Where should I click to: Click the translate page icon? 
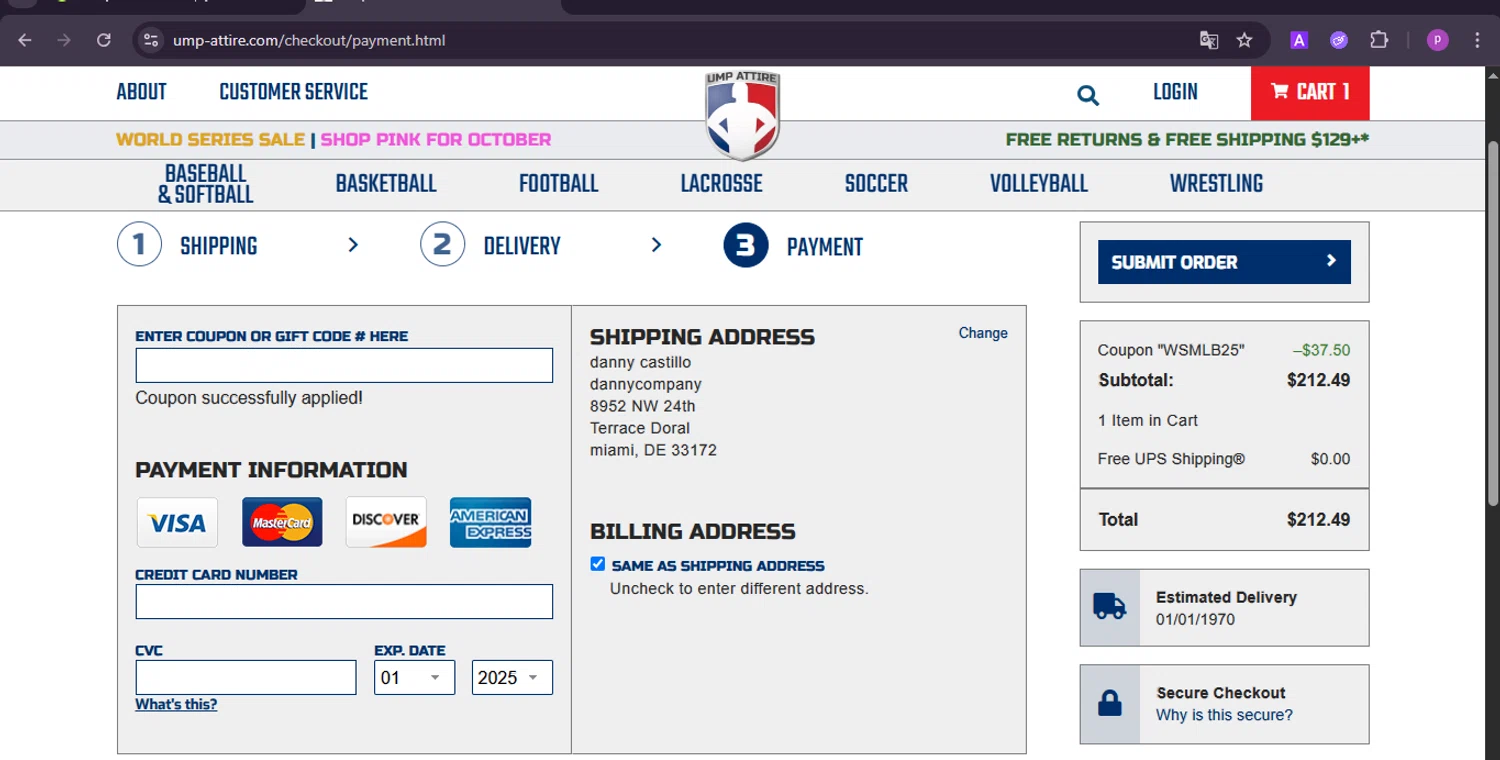click(1209, 40)
